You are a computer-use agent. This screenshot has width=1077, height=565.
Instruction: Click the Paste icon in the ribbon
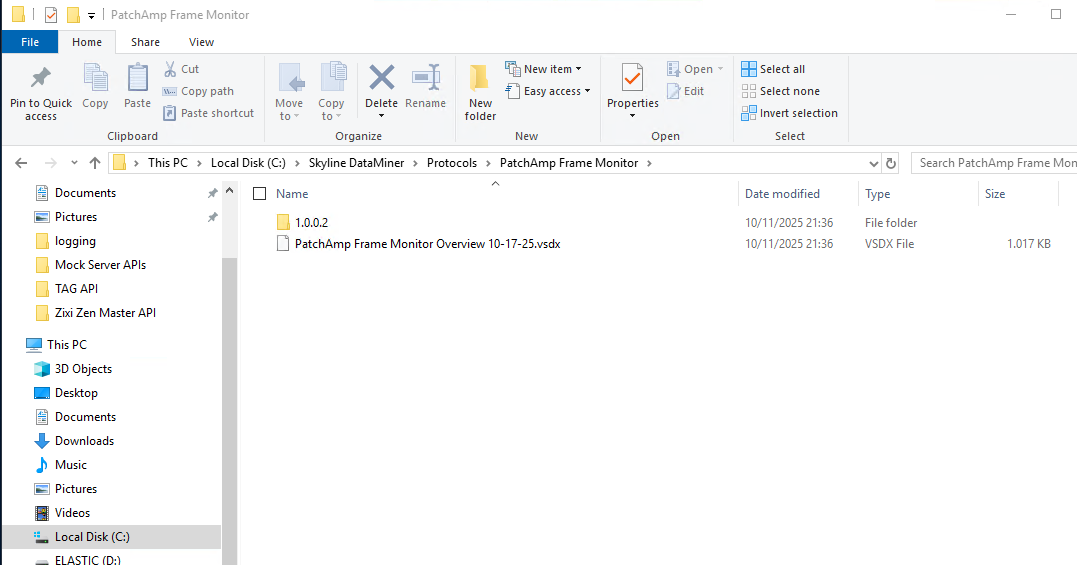137,80
